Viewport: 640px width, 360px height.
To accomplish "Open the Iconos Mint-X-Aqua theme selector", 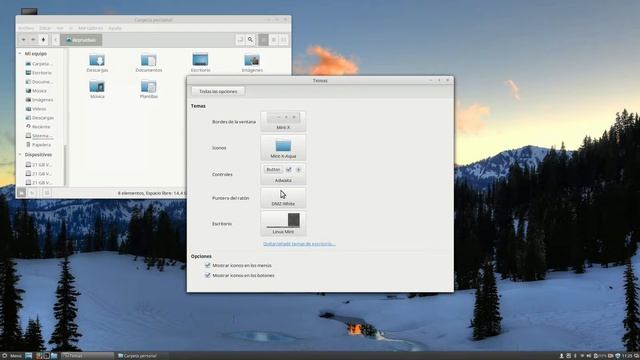I will pyautogui.click(x=283, y=148).
